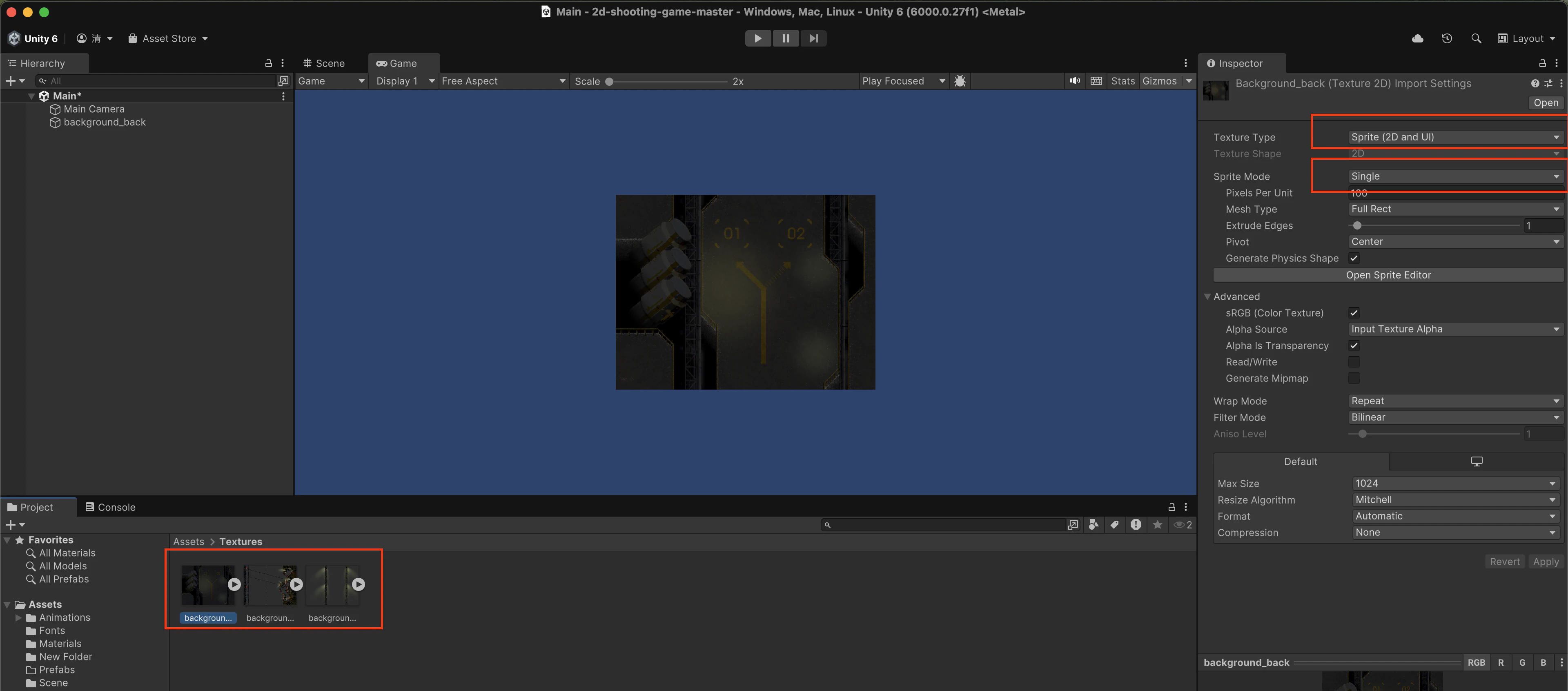
Task: Click the global Search magnifier icon
Action: point(1476,38)
